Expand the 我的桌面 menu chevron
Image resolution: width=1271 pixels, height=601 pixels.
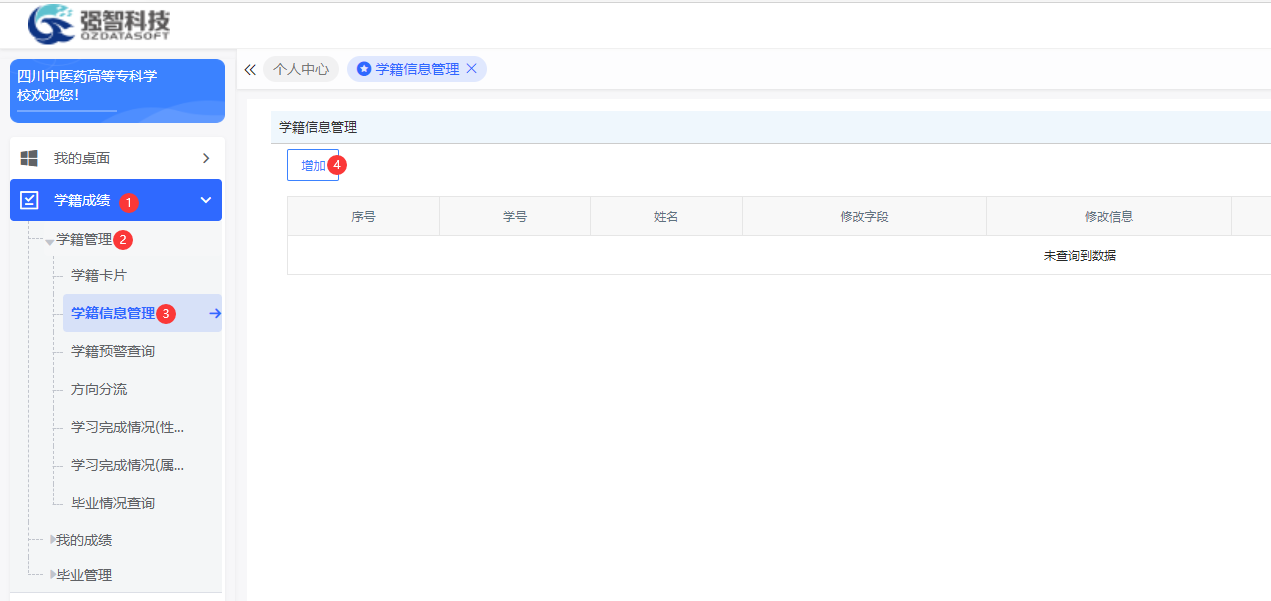206,158
